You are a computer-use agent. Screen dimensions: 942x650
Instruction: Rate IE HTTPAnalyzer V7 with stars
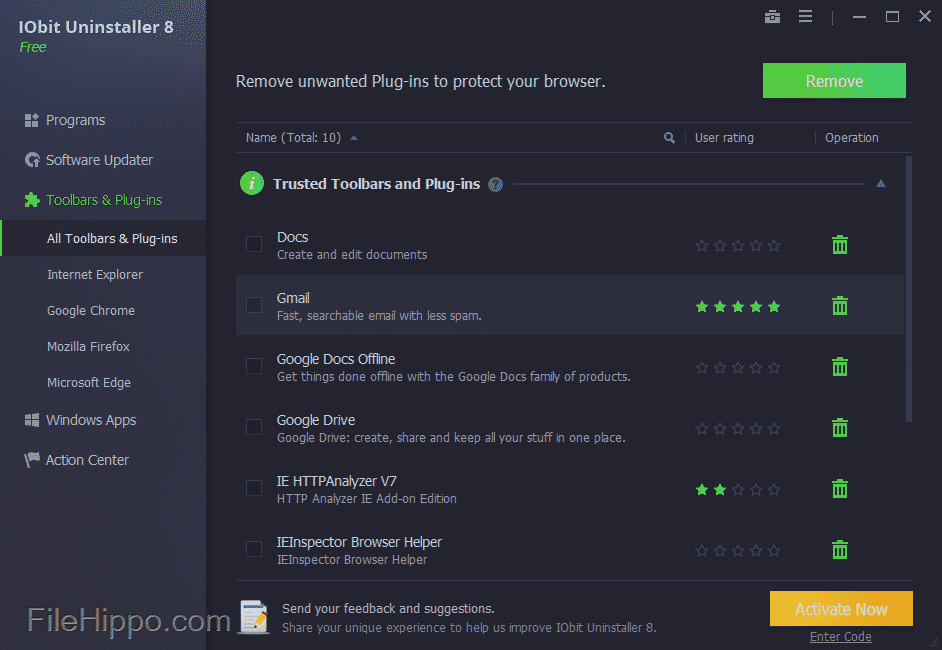pyautogui.click(x=738, y=489)
